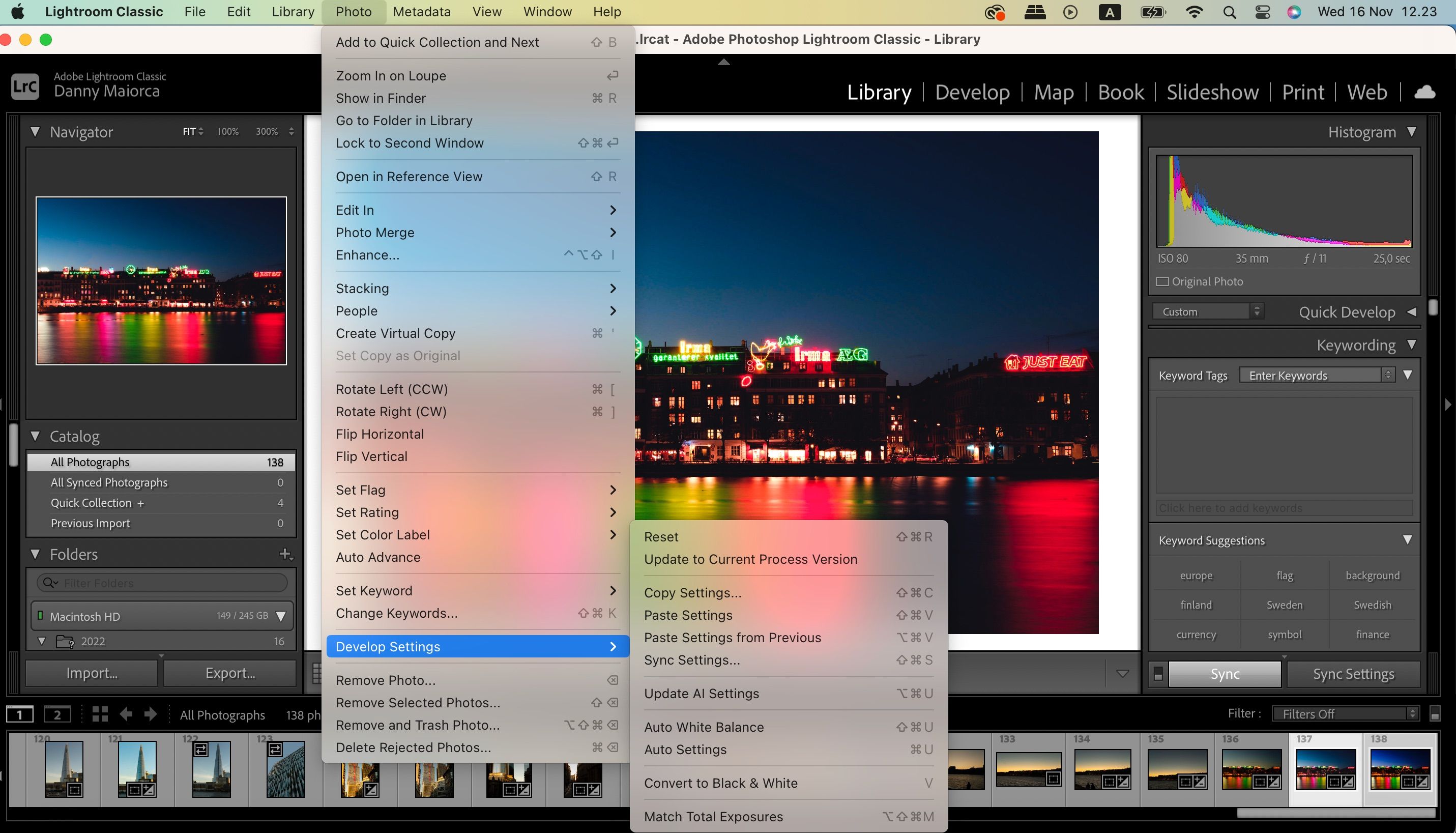Click the Sync Settings button
The image size is (1456, 833).
(x=1353, y=674)
